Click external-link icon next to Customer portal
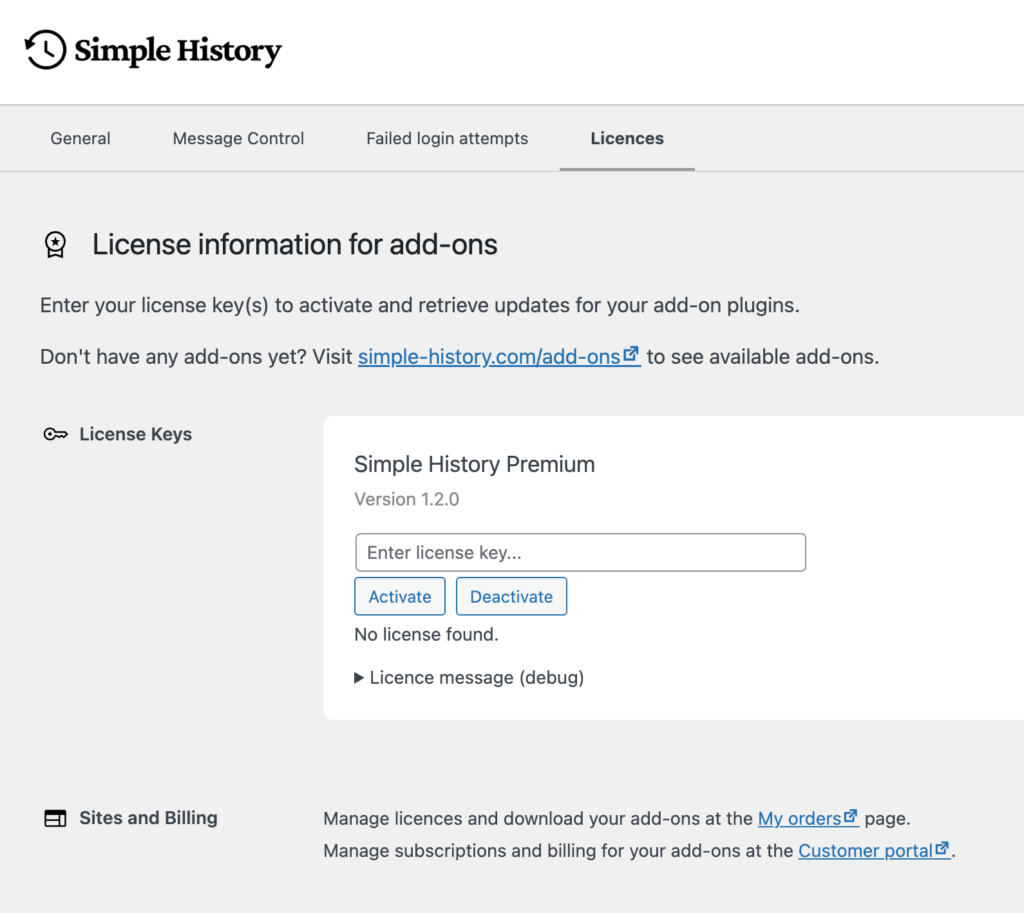Screen dimensions: 1024x913 [x=942, y=850]
